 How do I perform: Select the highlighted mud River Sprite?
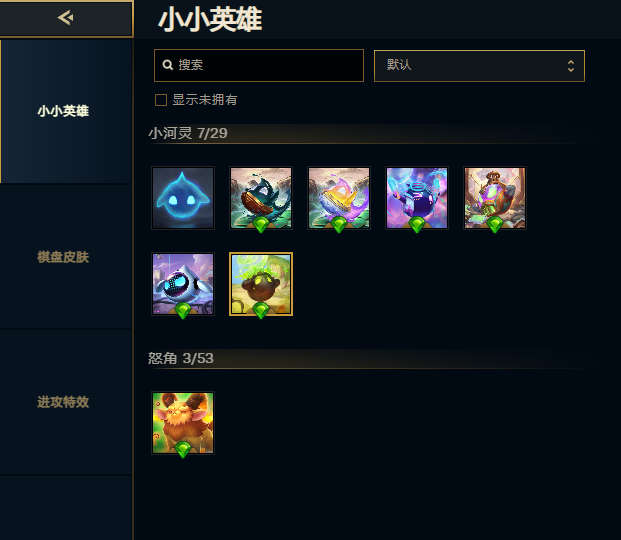tap(261, 284)
